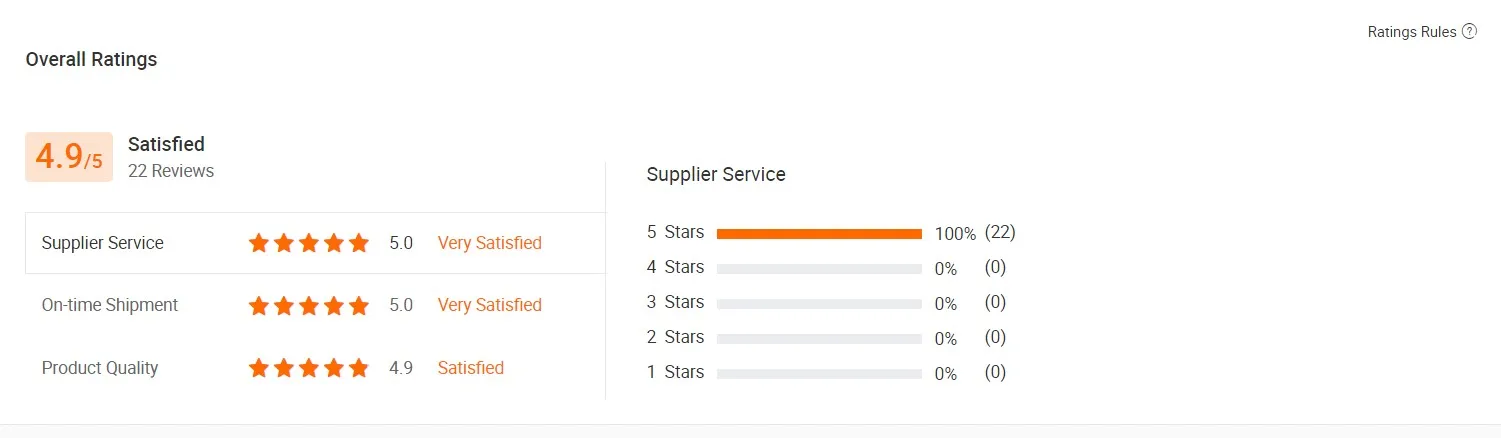Open the Ratings Rules link
This screenshot has width=1501, height=438.
[1411, 32]
